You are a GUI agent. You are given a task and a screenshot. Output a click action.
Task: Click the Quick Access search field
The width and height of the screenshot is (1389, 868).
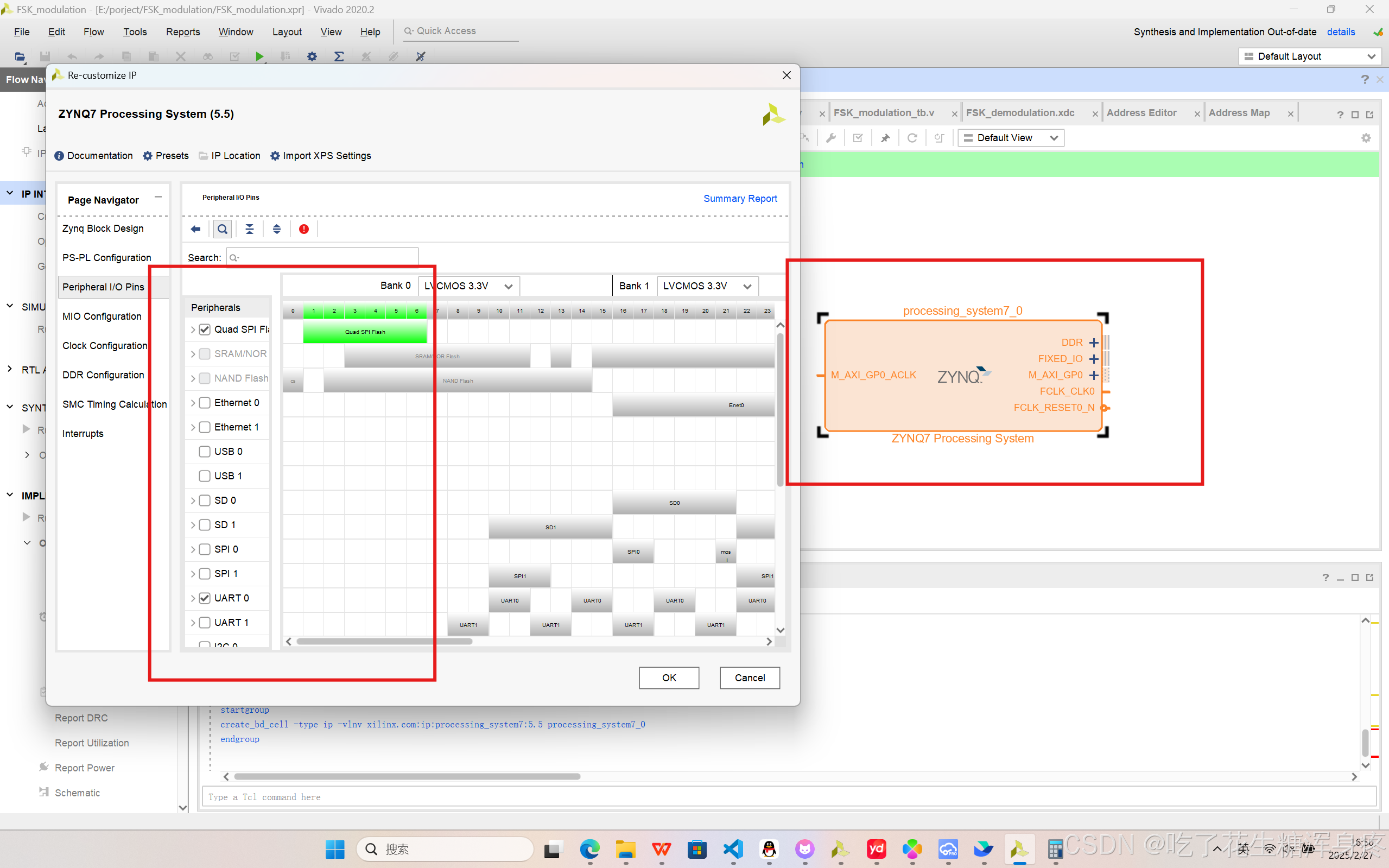(460, 31)
